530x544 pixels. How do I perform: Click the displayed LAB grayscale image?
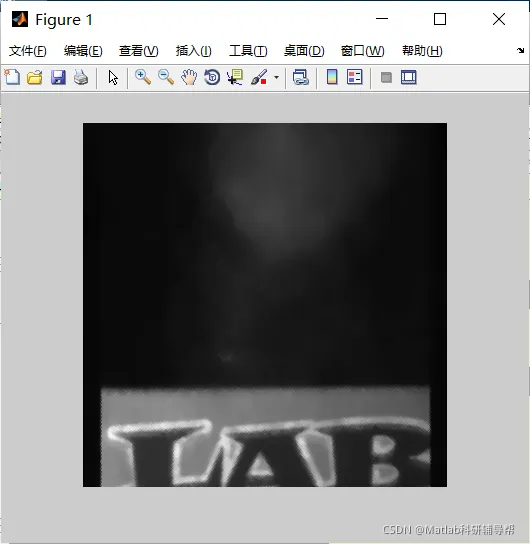click(x=265, y=305)
